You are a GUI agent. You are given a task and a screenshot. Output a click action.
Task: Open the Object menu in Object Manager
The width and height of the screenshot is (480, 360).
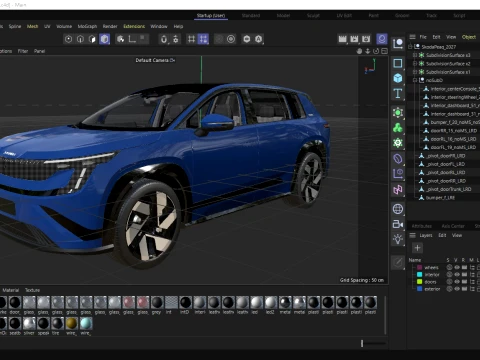[x=469, y=37]
